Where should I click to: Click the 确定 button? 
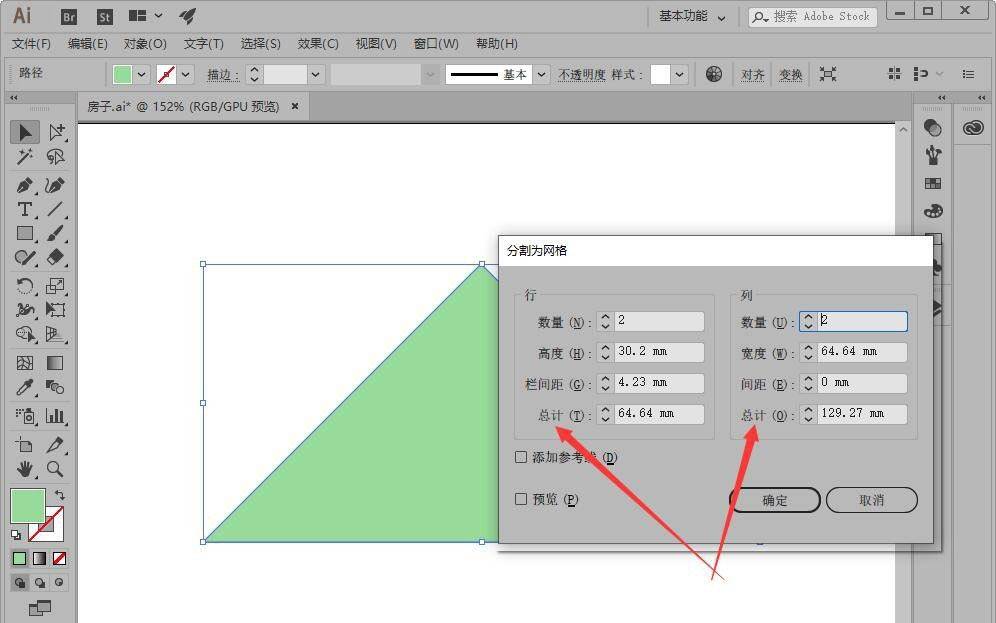click(775, 500)
